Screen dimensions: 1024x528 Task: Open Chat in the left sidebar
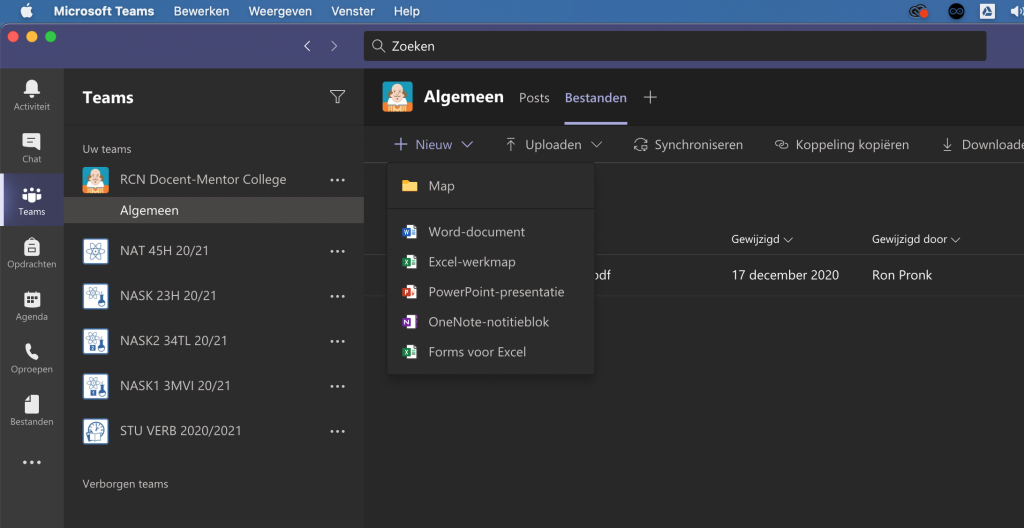point(31,147)
